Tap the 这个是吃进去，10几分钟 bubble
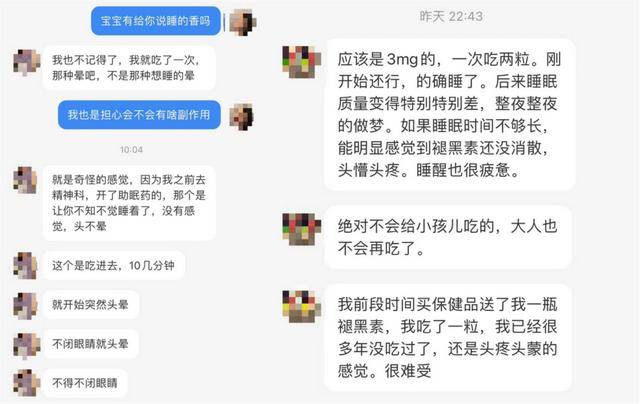640x404 pixels. click(113, 266)
